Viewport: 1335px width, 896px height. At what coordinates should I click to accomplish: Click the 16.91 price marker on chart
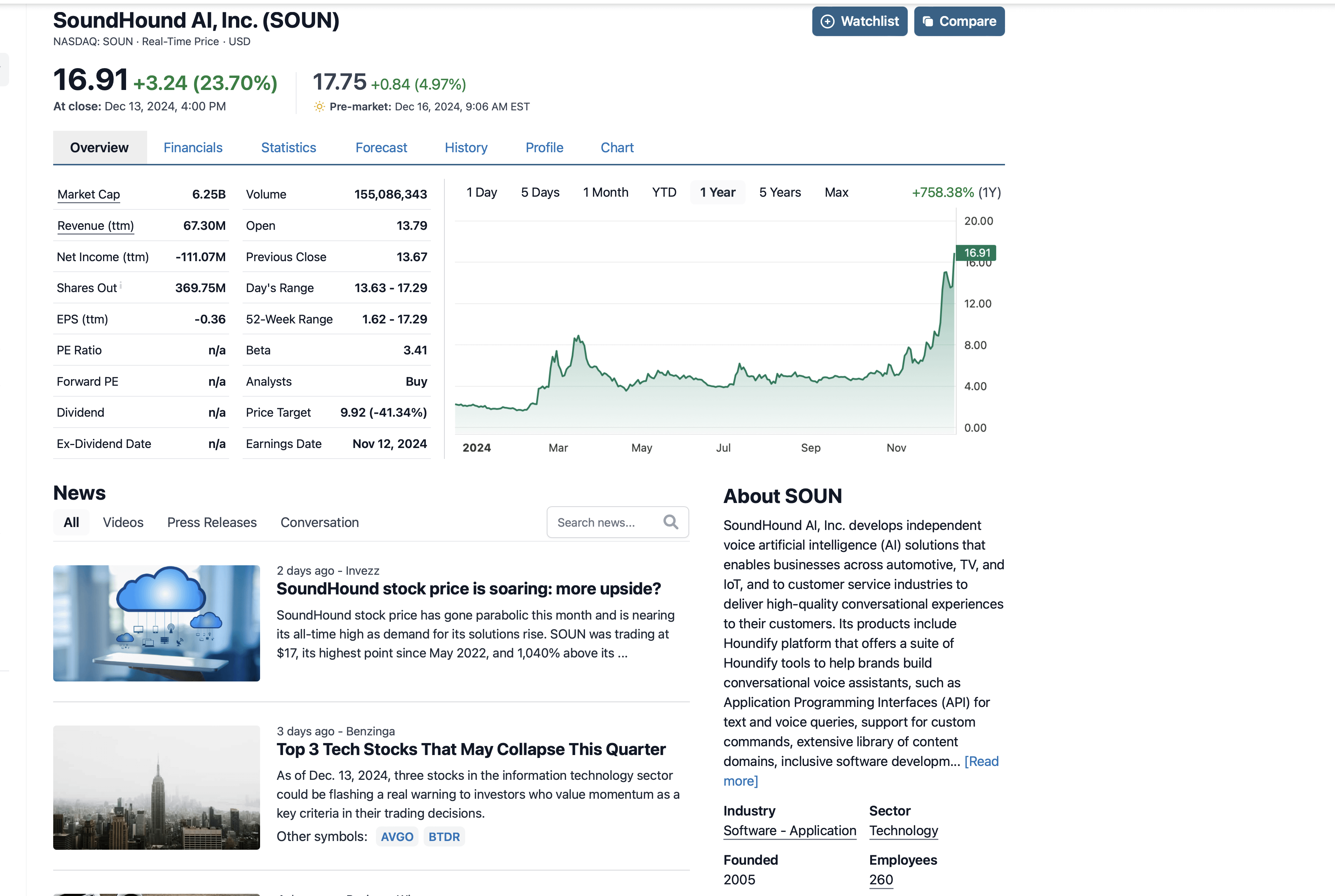[x=977, y=252]
